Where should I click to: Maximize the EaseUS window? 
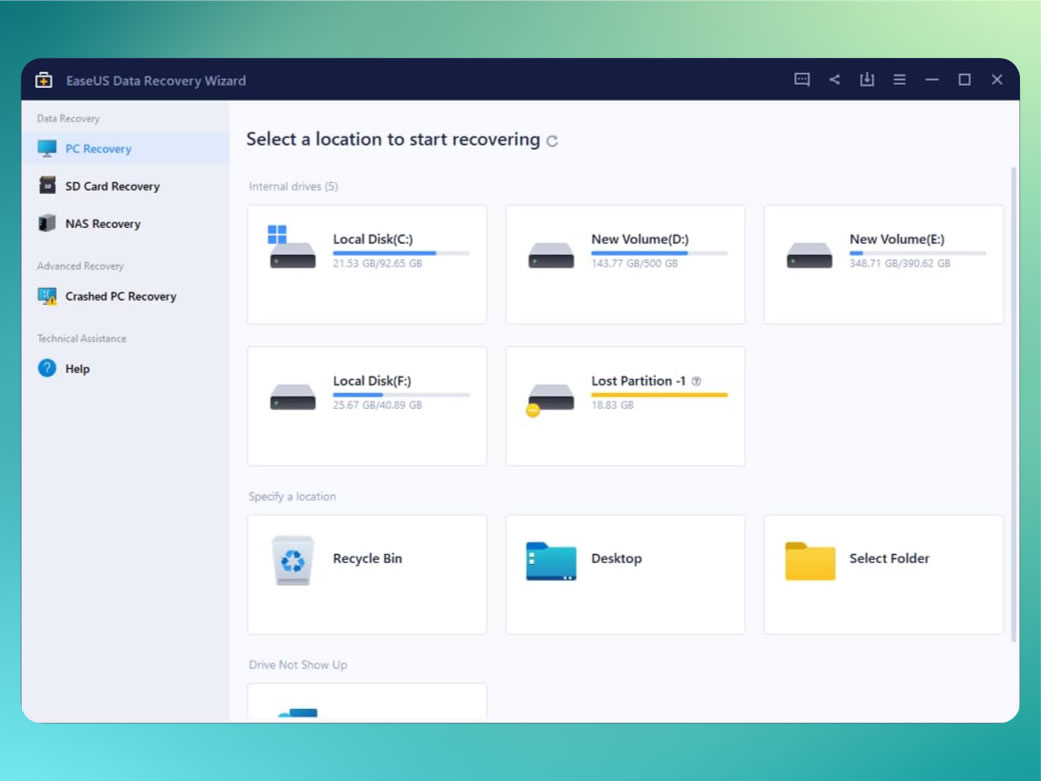[965, 80]
